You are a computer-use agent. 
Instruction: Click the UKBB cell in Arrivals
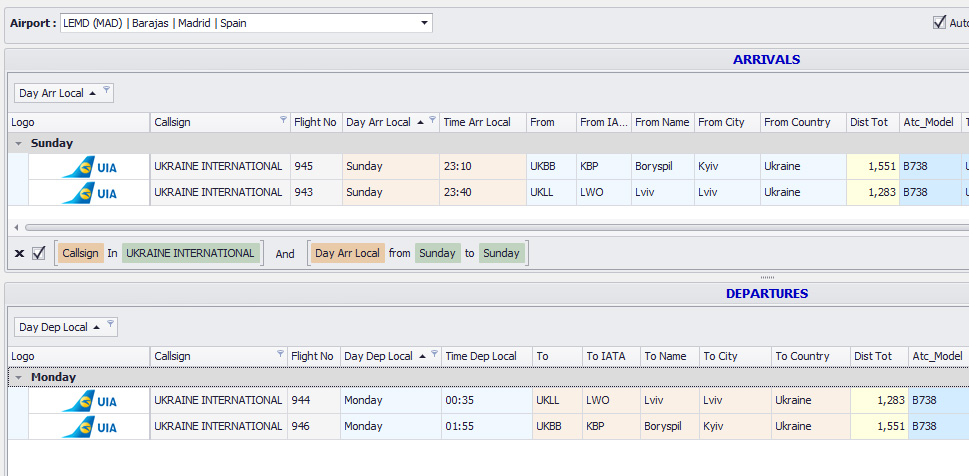click(551, 166)
